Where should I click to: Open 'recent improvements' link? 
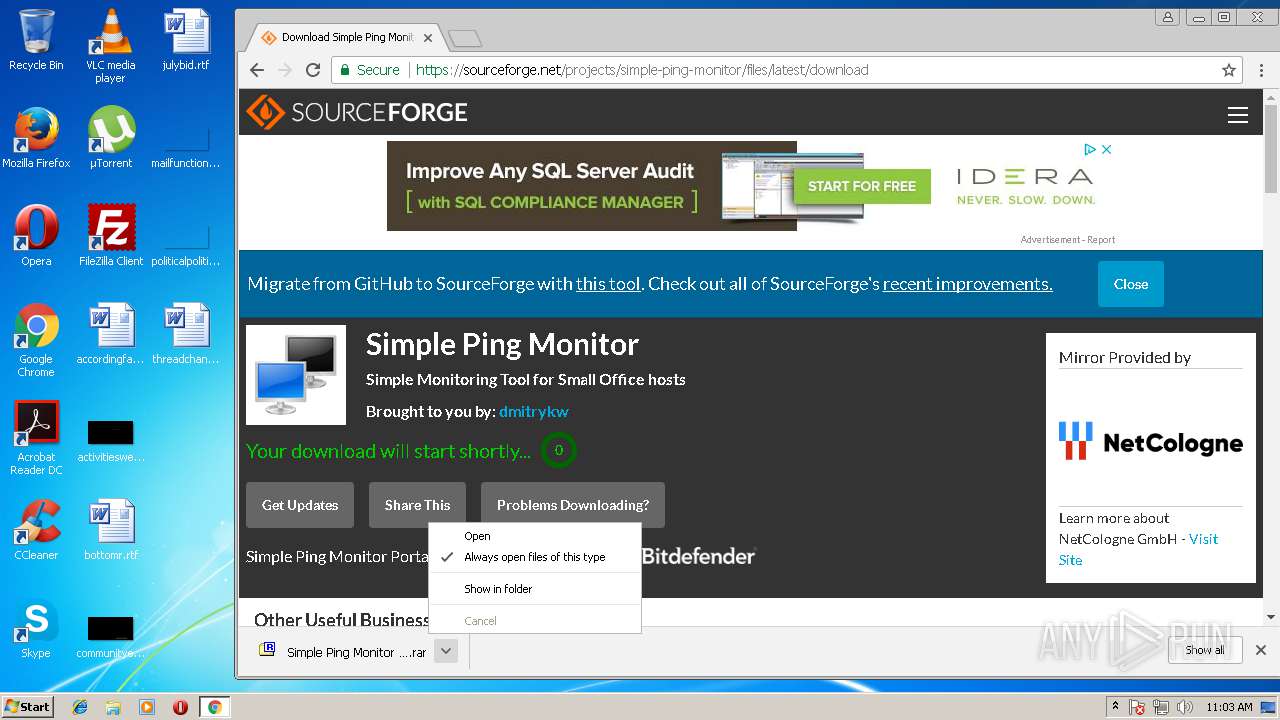pyautogui.click(x=967, y=284)
